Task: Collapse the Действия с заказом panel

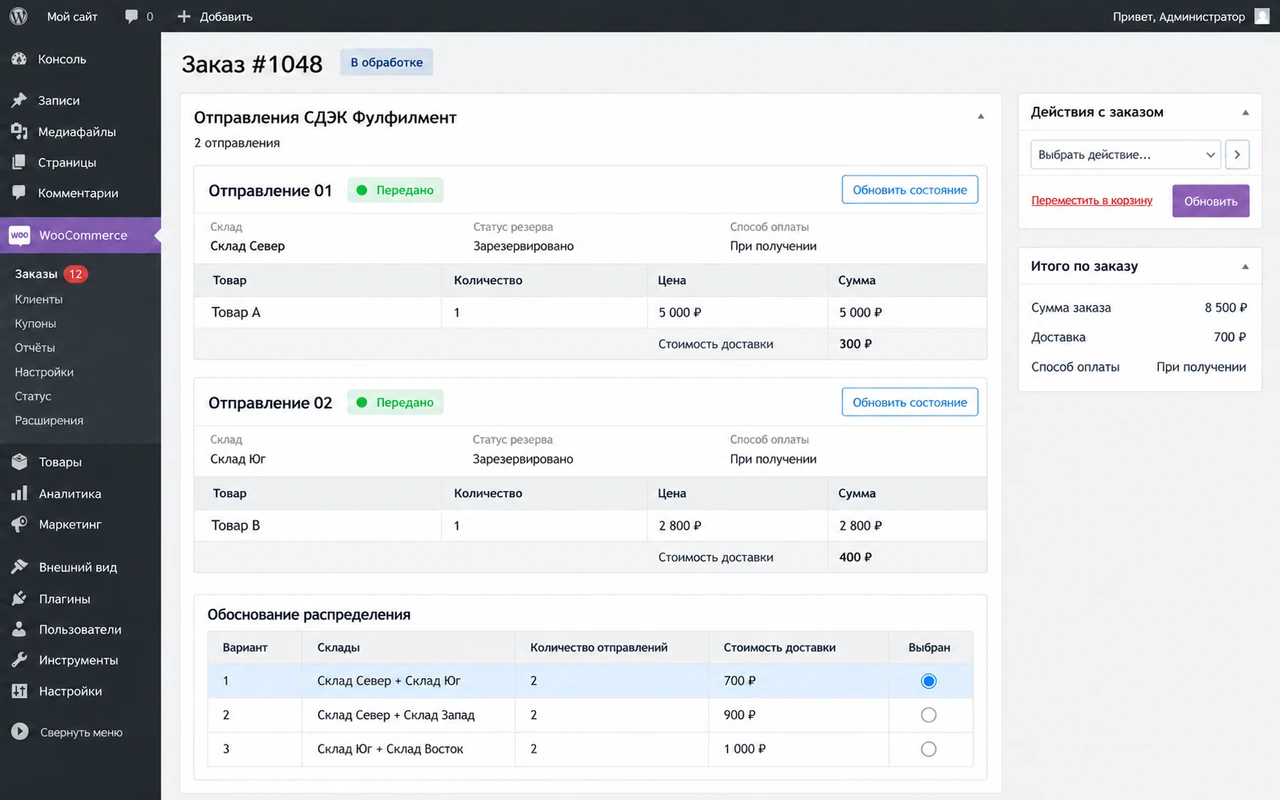Action: [1245, 113]
